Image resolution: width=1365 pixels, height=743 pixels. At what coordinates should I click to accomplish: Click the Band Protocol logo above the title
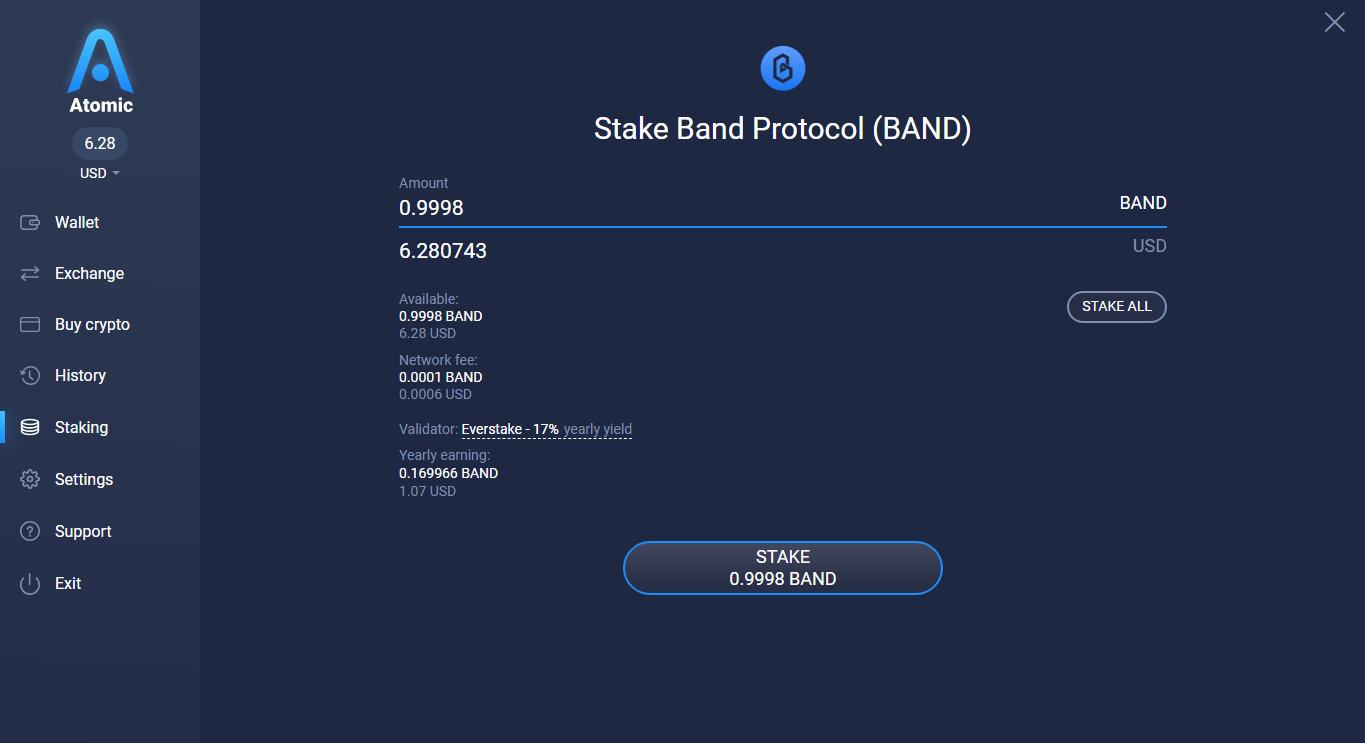(783, 68)
